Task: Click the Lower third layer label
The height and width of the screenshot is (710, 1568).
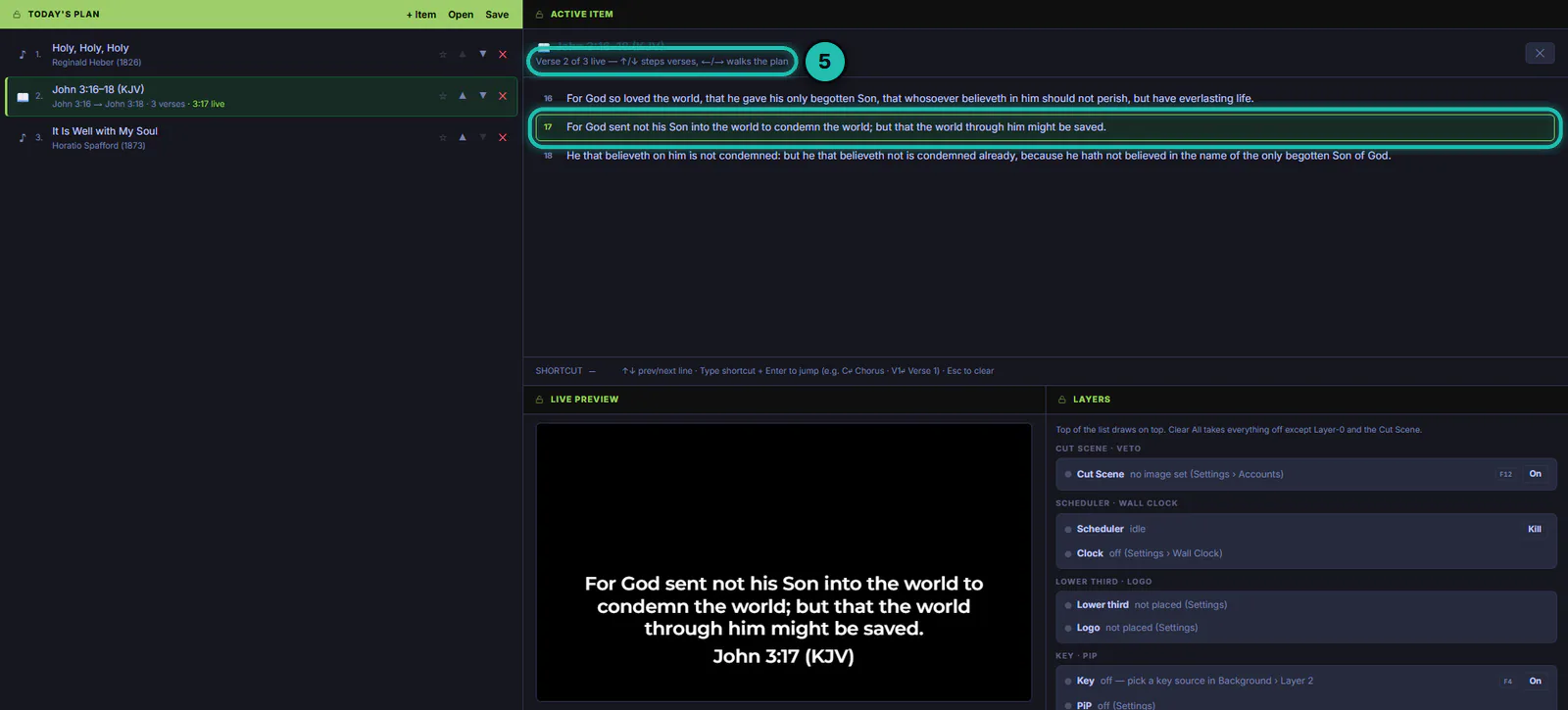Action: click(1102, 605)
